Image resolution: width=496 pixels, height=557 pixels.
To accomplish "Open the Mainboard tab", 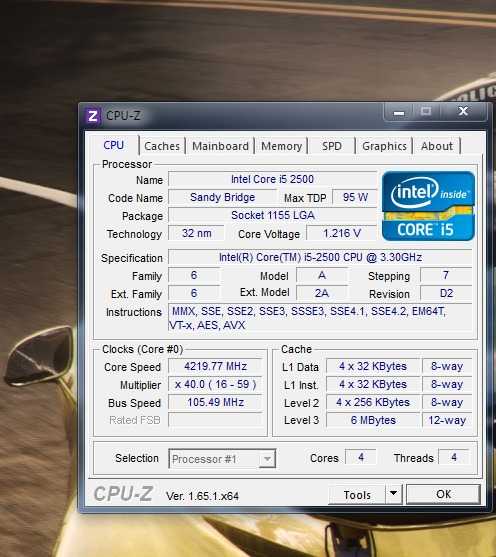I will [220, 146].
